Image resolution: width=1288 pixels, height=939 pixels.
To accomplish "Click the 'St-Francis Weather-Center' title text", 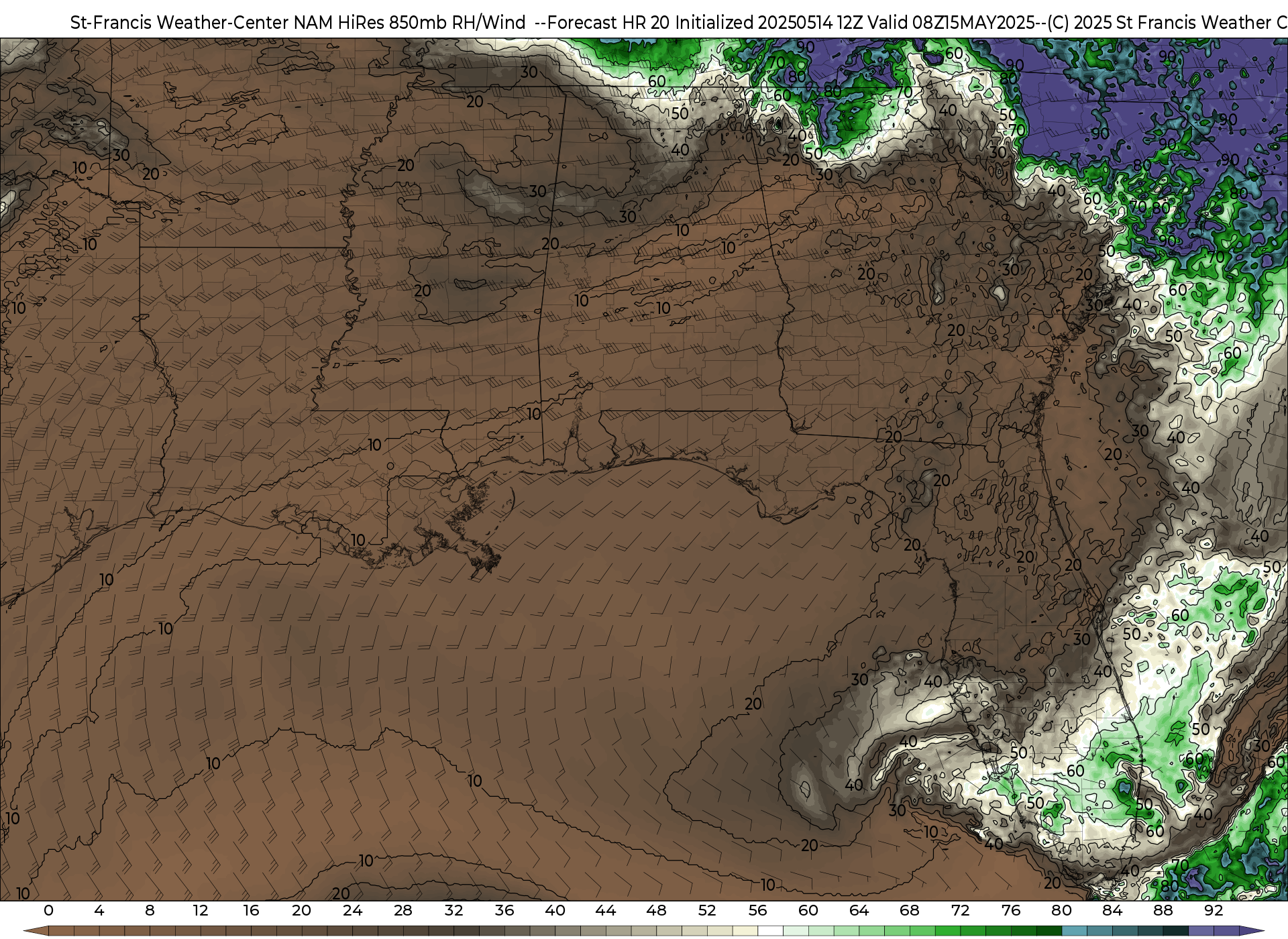I will pyautogui.click(x=179, y=23).
